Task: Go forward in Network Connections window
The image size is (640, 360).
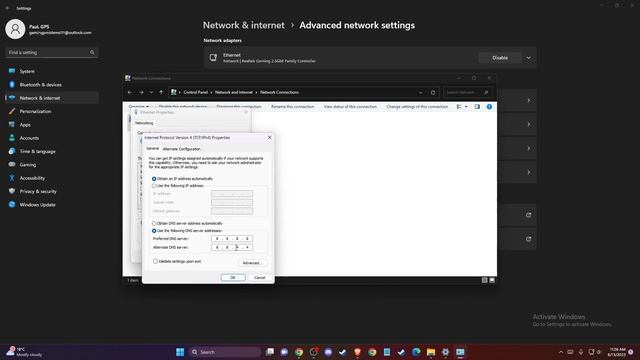Action: click(141, 93)
